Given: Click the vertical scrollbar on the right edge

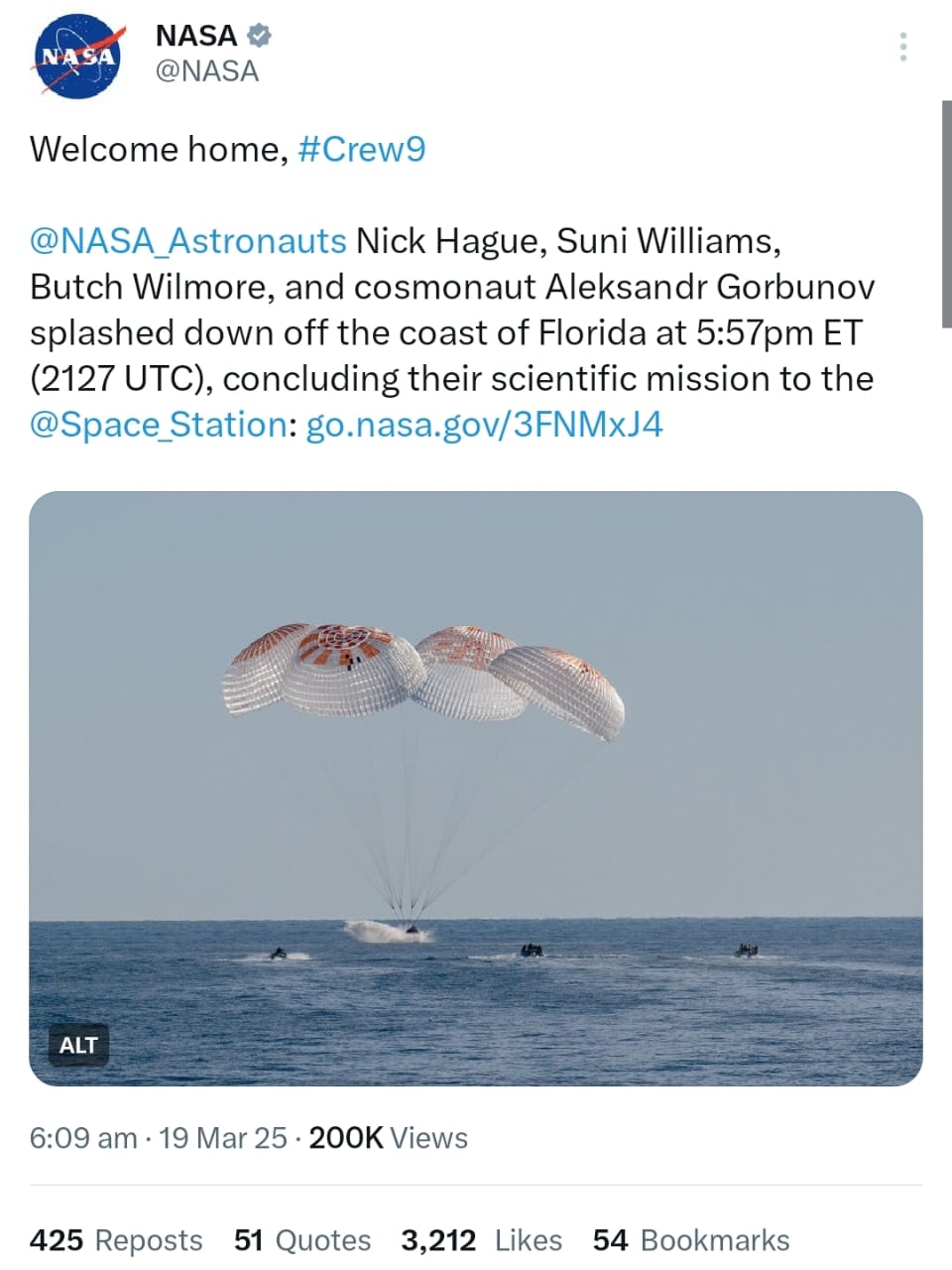Looking at the screenshot, I should coord(946,213).
